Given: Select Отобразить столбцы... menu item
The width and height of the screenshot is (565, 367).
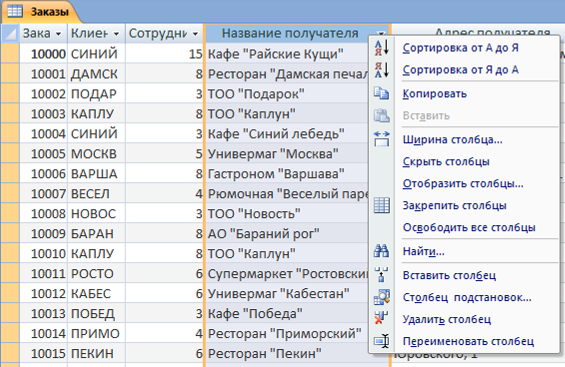Looking at the screenshot, I should pyautogui.click(x=463, y=183).
